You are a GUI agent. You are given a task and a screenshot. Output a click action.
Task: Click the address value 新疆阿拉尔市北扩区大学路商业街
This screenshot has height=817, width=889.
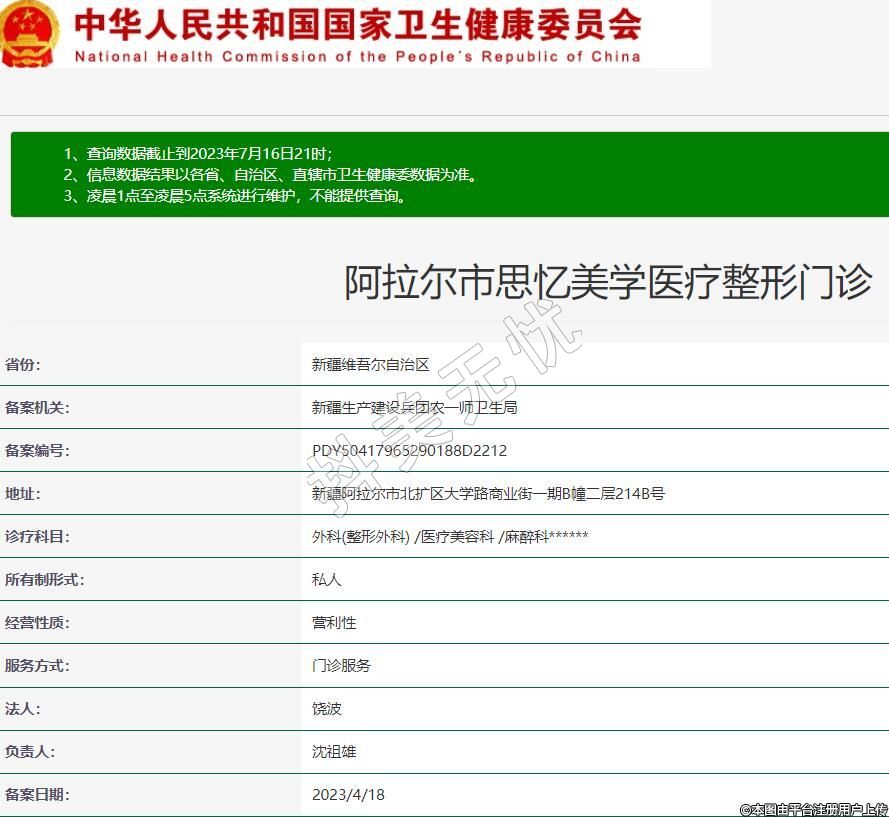[x=488, y=494]
